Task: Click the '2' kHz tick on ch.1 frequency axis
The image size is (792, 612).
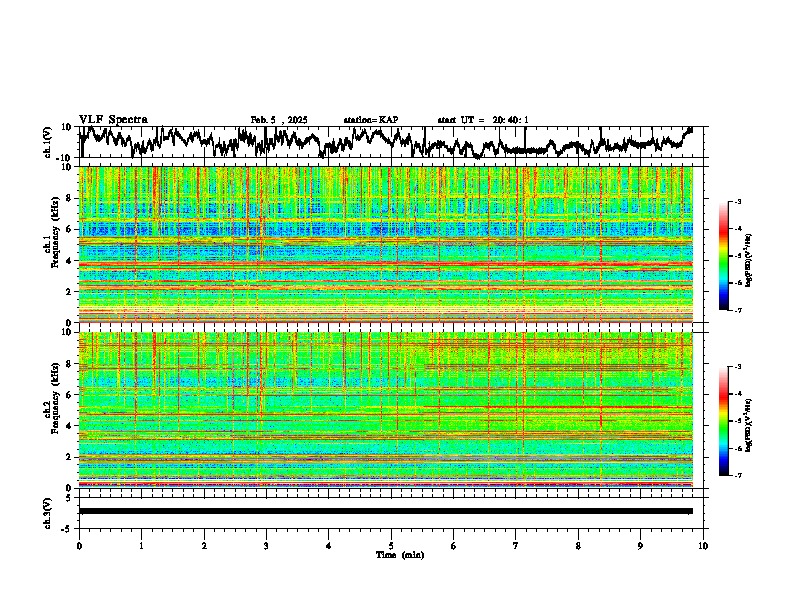Action: [x=70, y=291]
